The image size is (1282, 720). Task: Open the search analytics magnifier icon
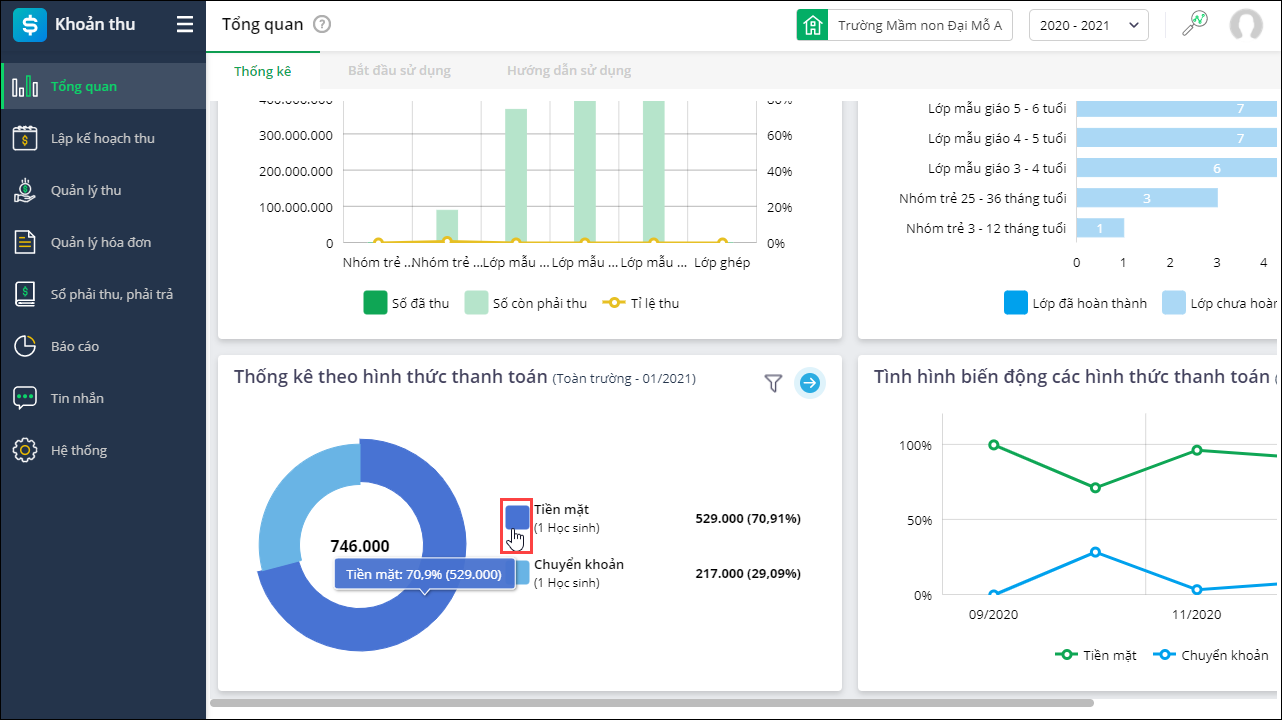1194,25
